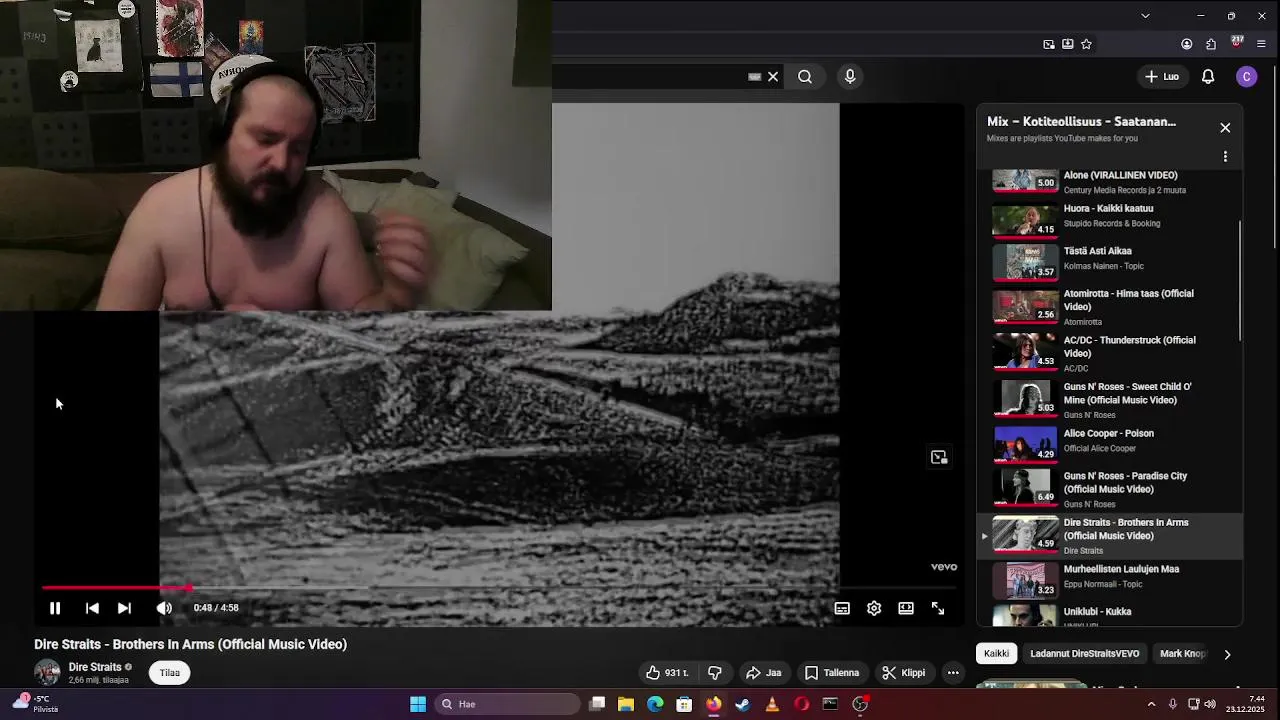The image size is (1280, 720).
Task: Skip to the next video
Action: pyautogui.click(x=124, y=608)
